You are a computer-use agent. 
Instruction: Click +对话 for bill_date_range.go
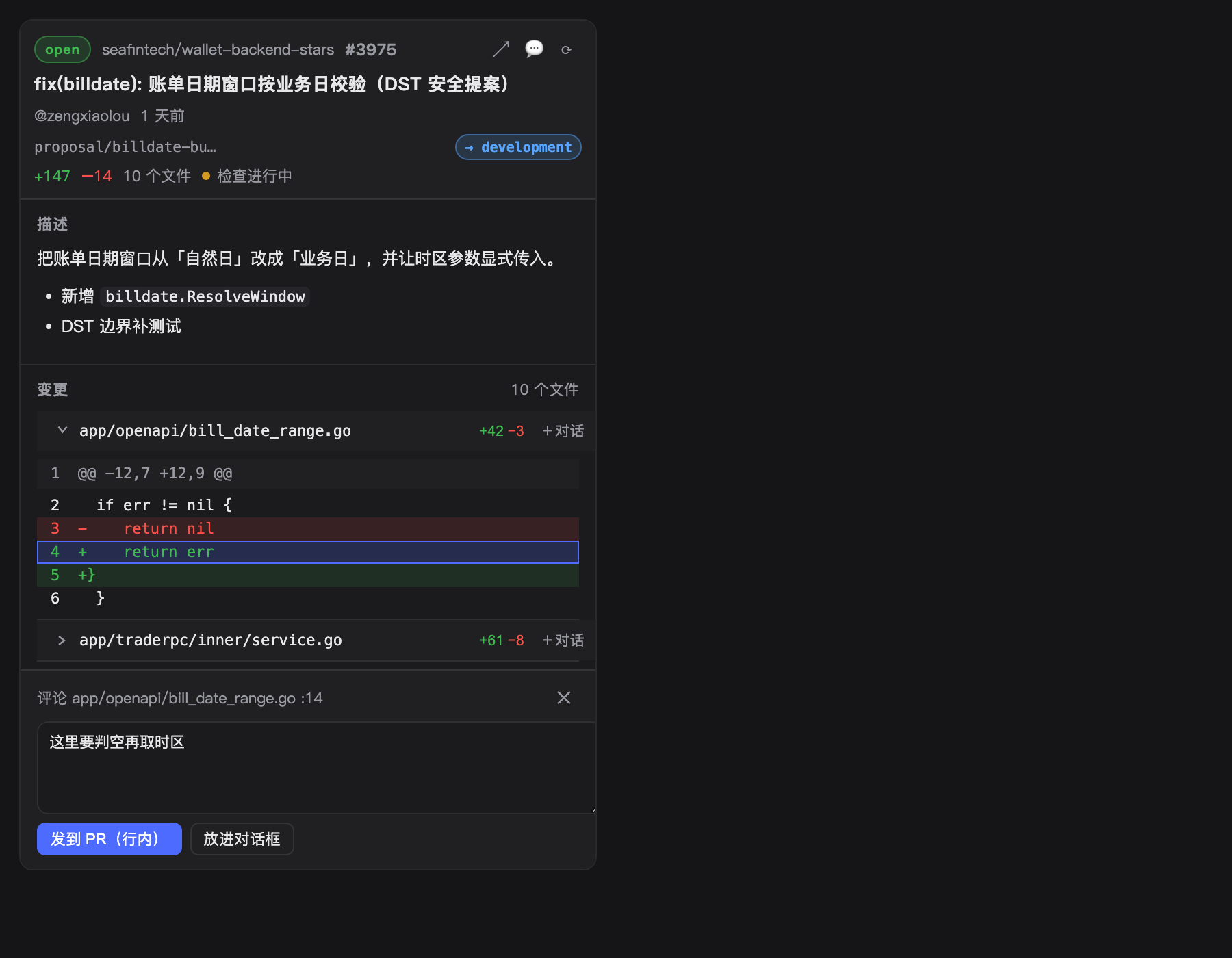click(x=563, y=430)
